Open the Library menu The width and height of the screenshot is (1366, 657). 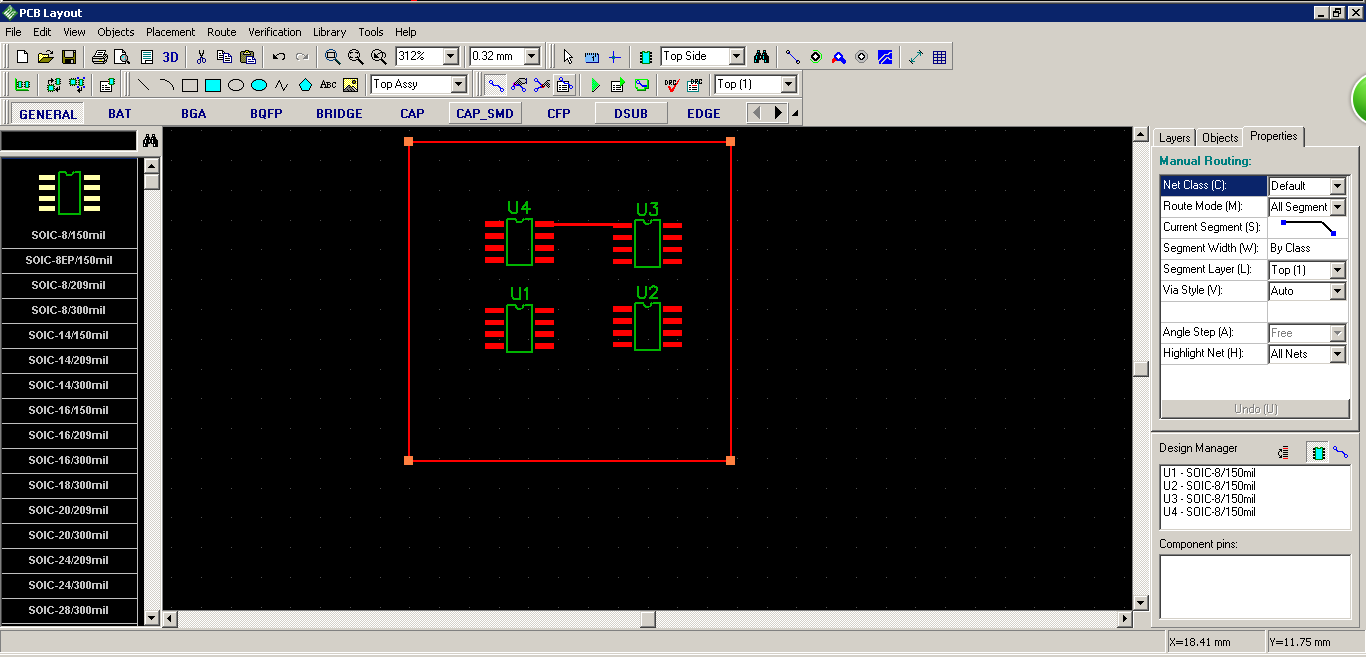[x=329, y=32]
